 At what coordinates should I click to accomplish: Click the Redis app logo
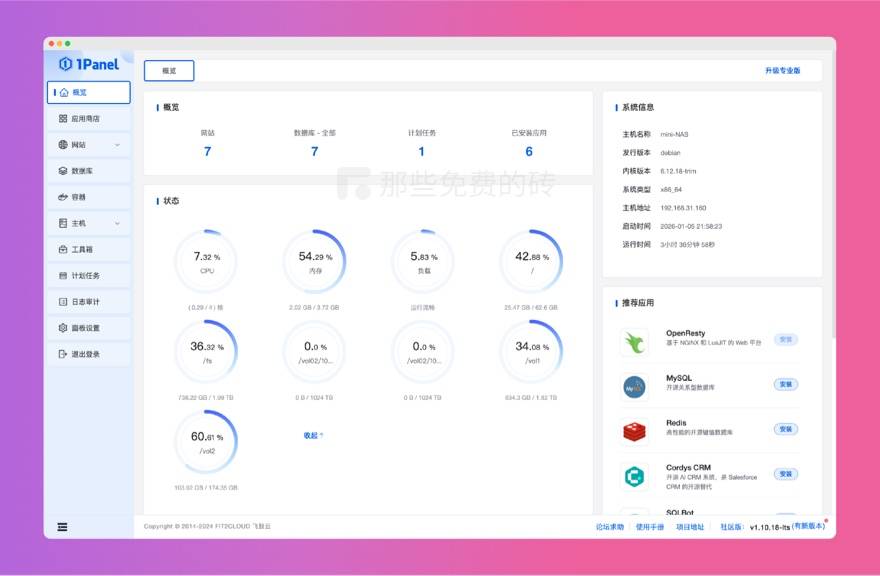pyautogui.click(x=634, y=430)
